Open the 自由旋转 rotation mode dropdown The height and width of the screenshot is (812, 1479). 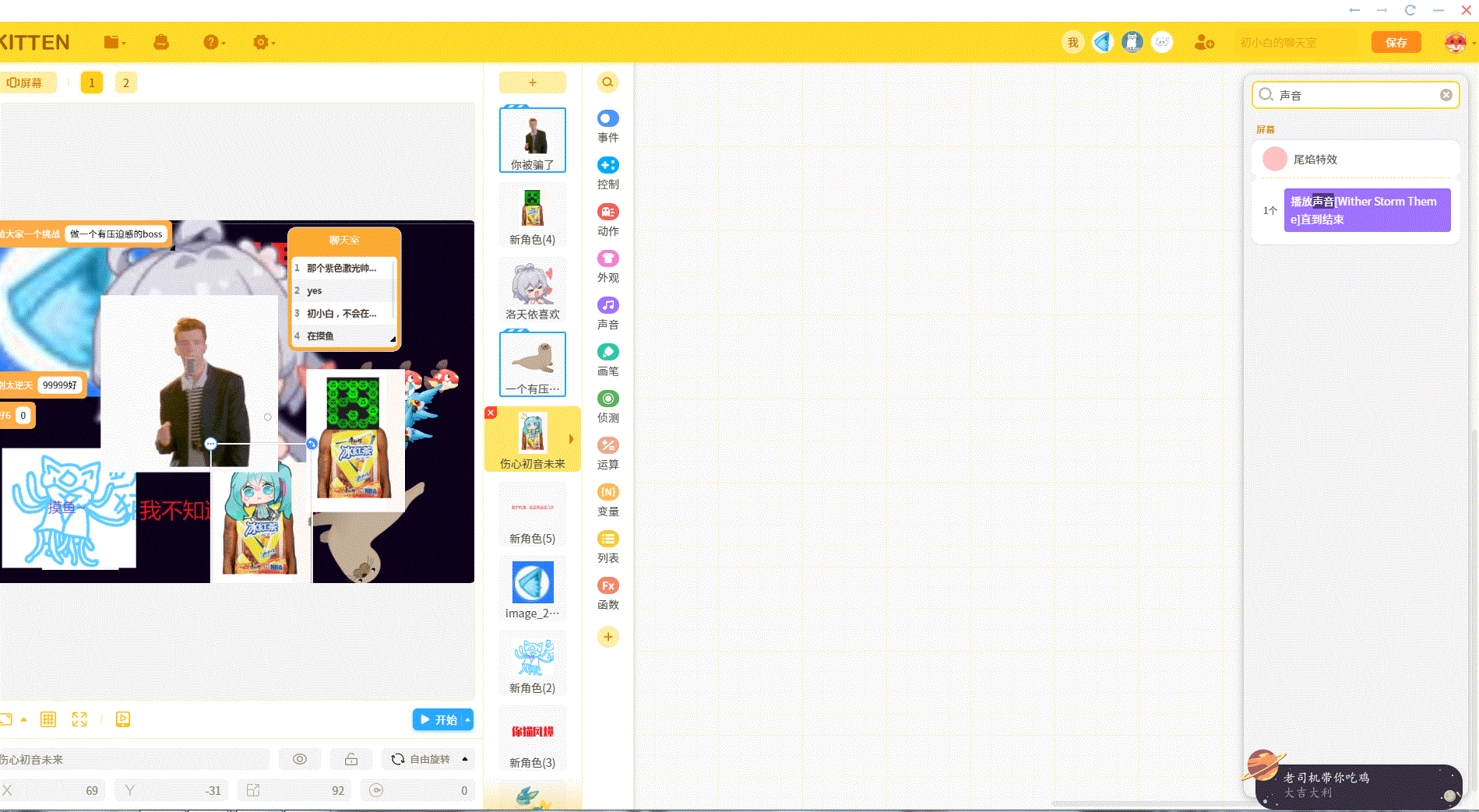[428, 759]
